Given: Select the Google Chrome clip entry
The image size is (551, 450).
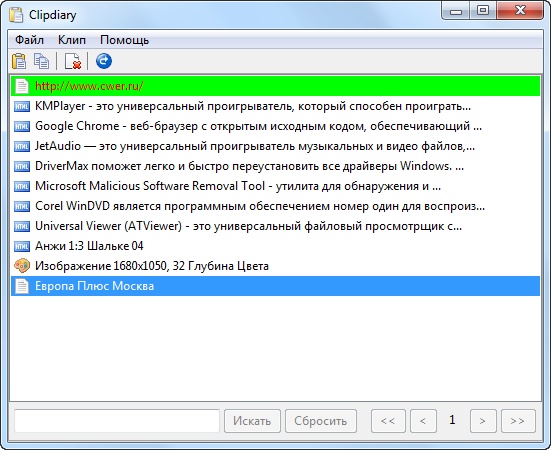Looking at the screenshot, I should click(x=276, y=126).
